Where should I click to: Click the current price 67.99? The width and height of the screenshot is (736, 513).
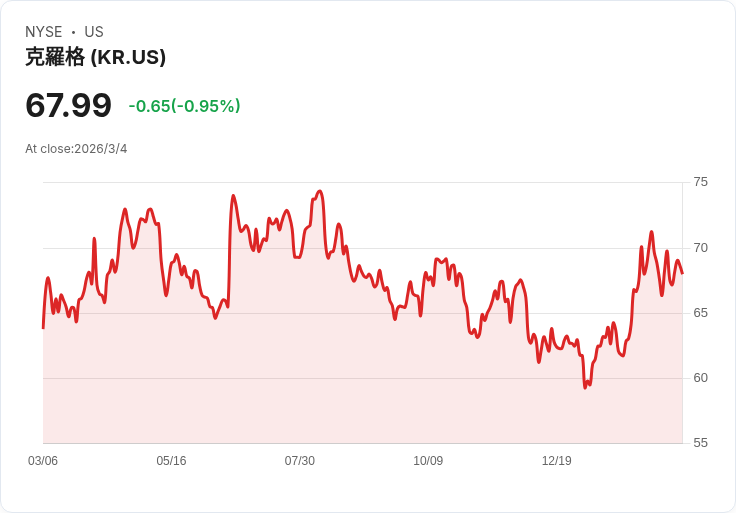pos(68,105)
